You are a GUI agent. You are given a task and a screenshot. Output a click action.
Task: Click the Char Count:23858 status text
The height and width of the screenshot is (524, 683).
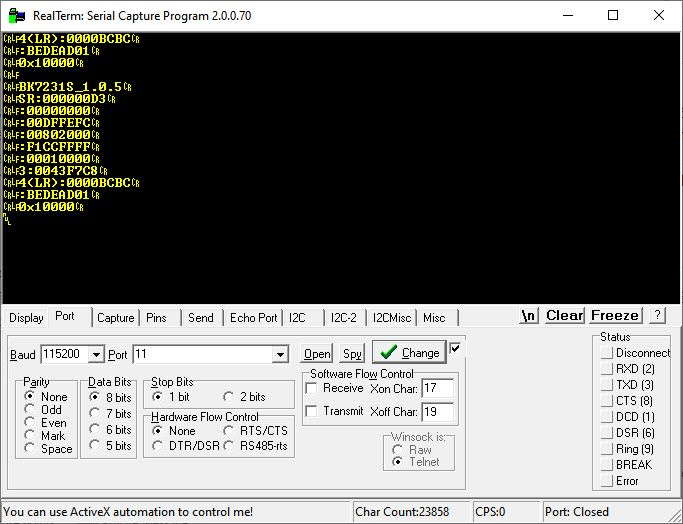click(x=402, y=512)
